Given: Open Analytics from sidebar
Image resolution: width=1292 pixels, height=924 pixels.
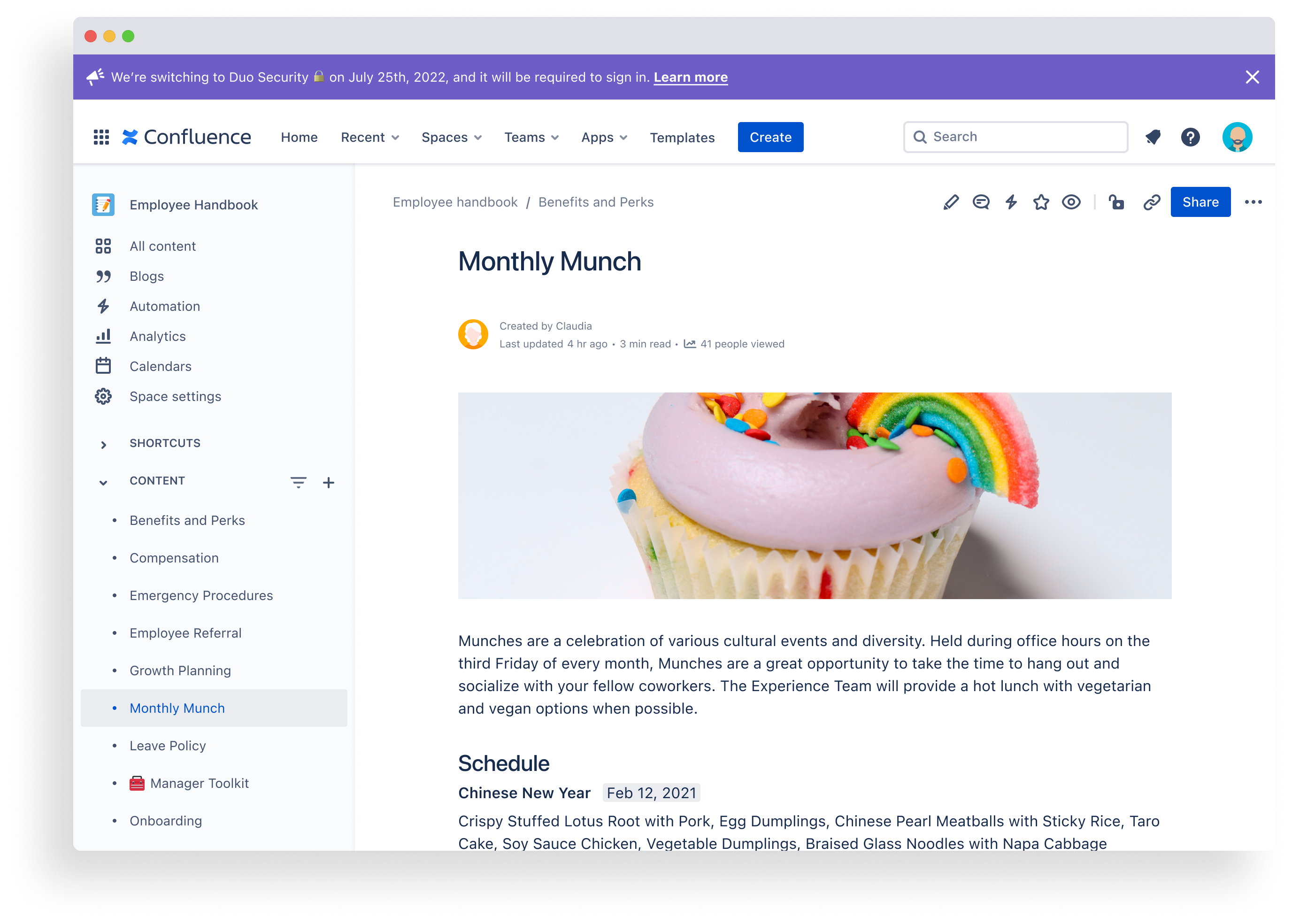Looking at the screenshot, I should pyautogui.click(x=157, y=335).
